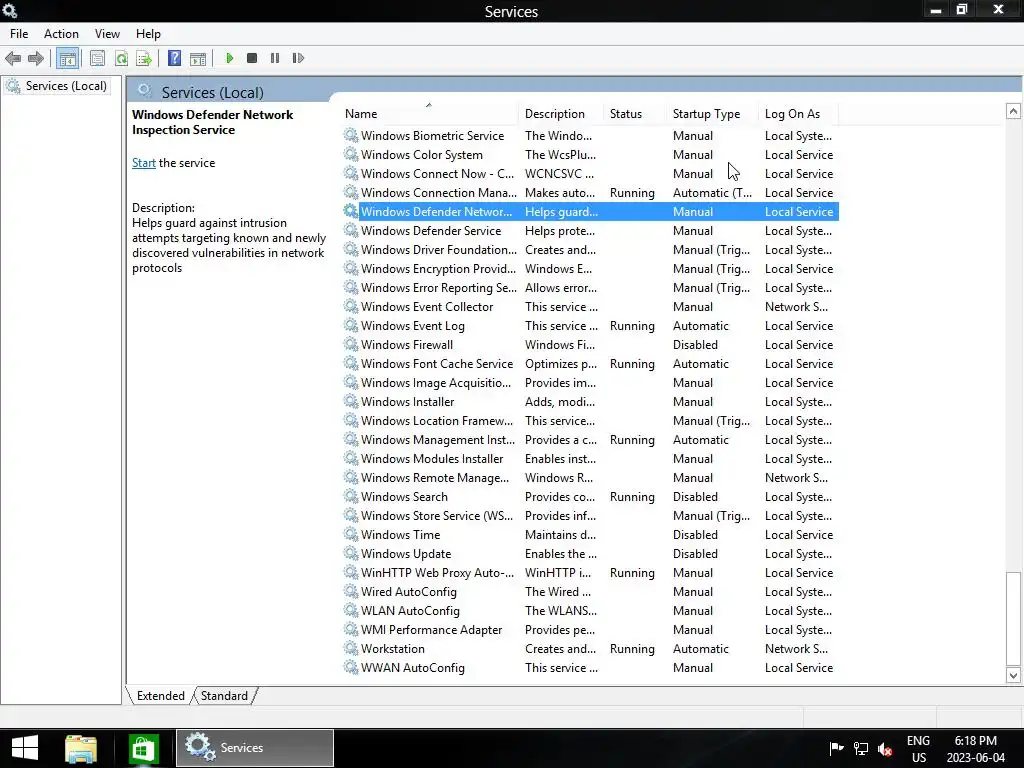Open the File menu

point(19,34)
